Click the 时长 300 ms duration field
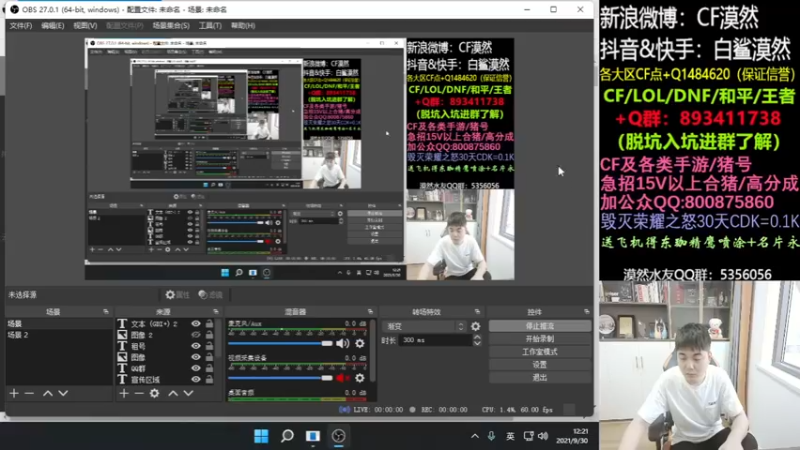The height and width of the screenshot is (450, 800). [436, 340]
